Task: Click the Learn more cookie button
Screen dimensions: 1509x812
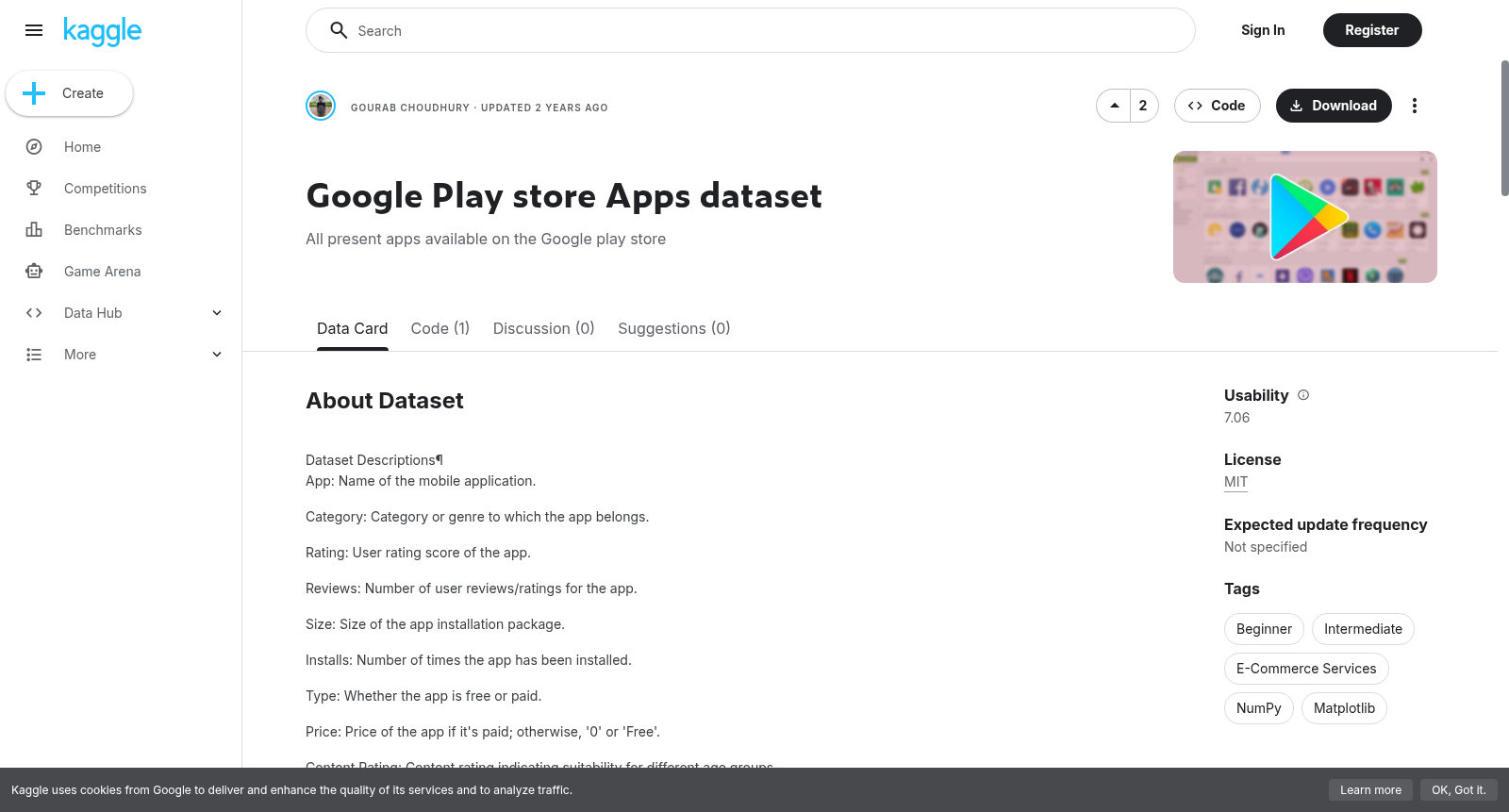Action: pyautogui.click(x=1370, y=790)
